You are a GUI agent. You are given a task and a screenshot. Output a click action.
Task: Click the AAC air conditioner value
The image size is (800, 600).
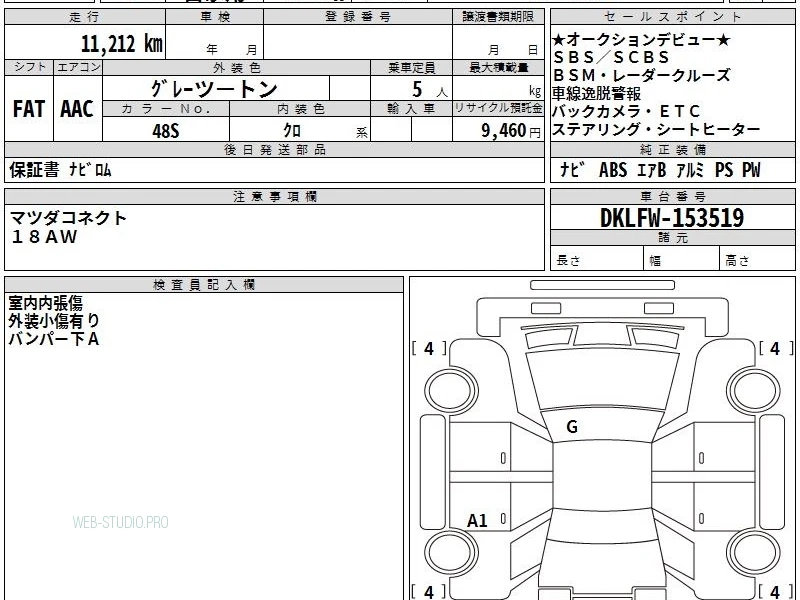tap(77, 109)
